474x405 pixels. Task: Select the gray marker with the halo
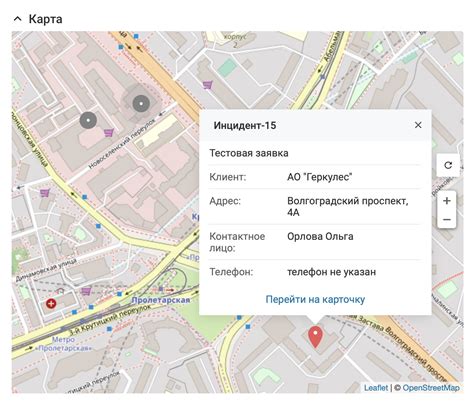(x=141, y=103)
